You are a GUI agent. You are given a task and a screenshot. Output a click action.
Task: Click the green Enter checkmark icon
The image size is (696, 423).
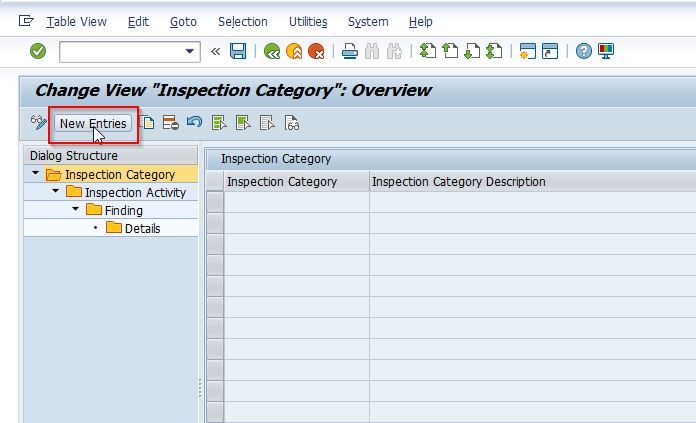click(38, 51)
